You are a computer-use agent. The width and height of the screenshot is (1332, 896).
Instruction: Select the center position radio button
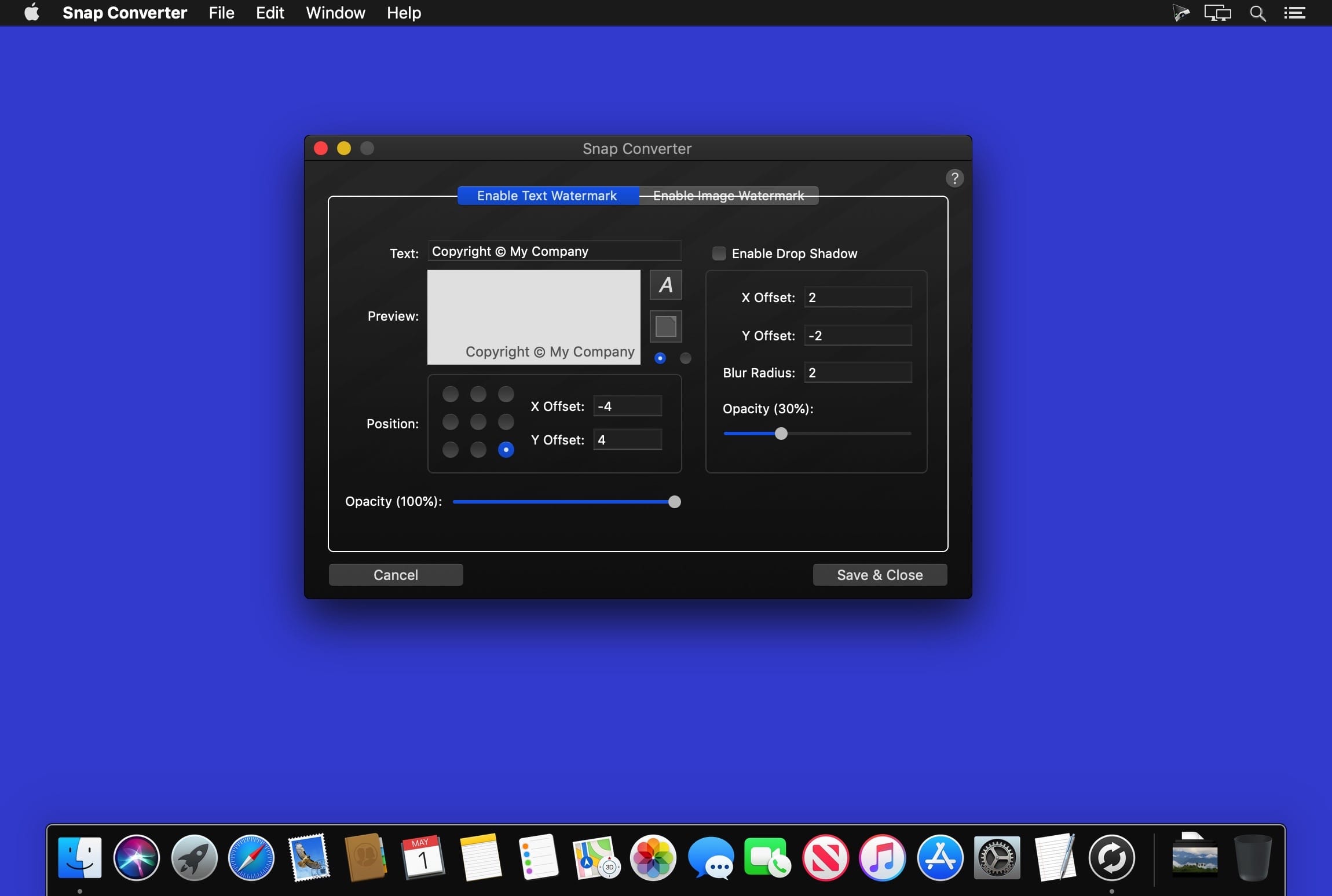[478, 422]
